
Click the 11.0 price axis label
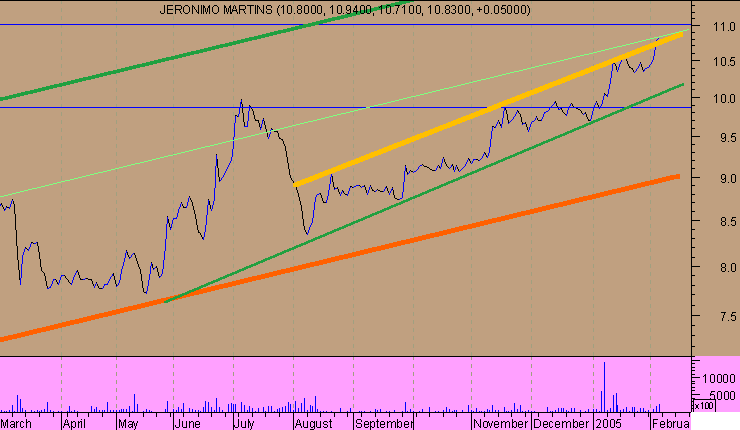click(x=723, y=26)
